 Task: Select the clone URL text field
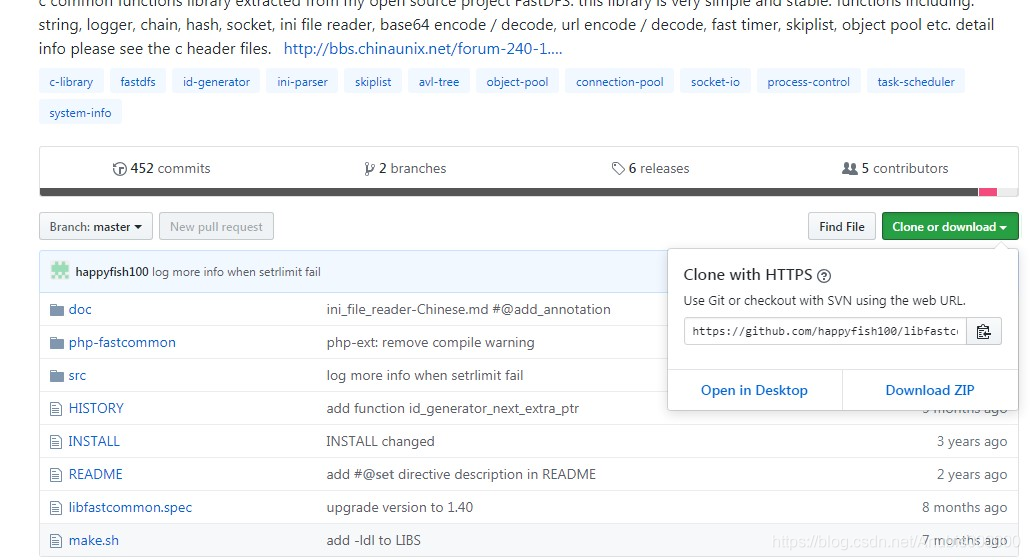click(825, 332)
